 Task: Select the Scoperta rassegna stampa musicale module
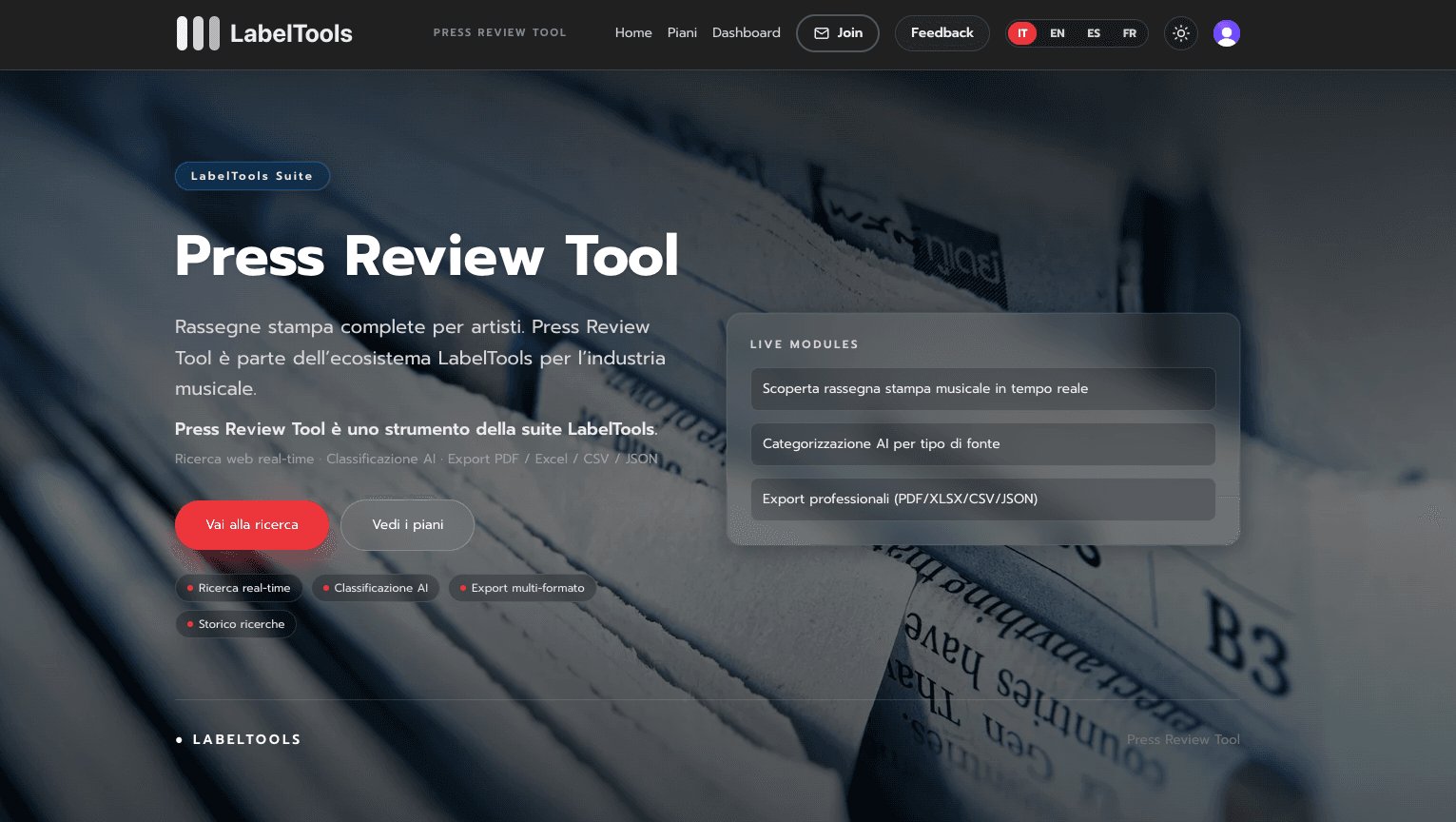(x=982, y=388)
